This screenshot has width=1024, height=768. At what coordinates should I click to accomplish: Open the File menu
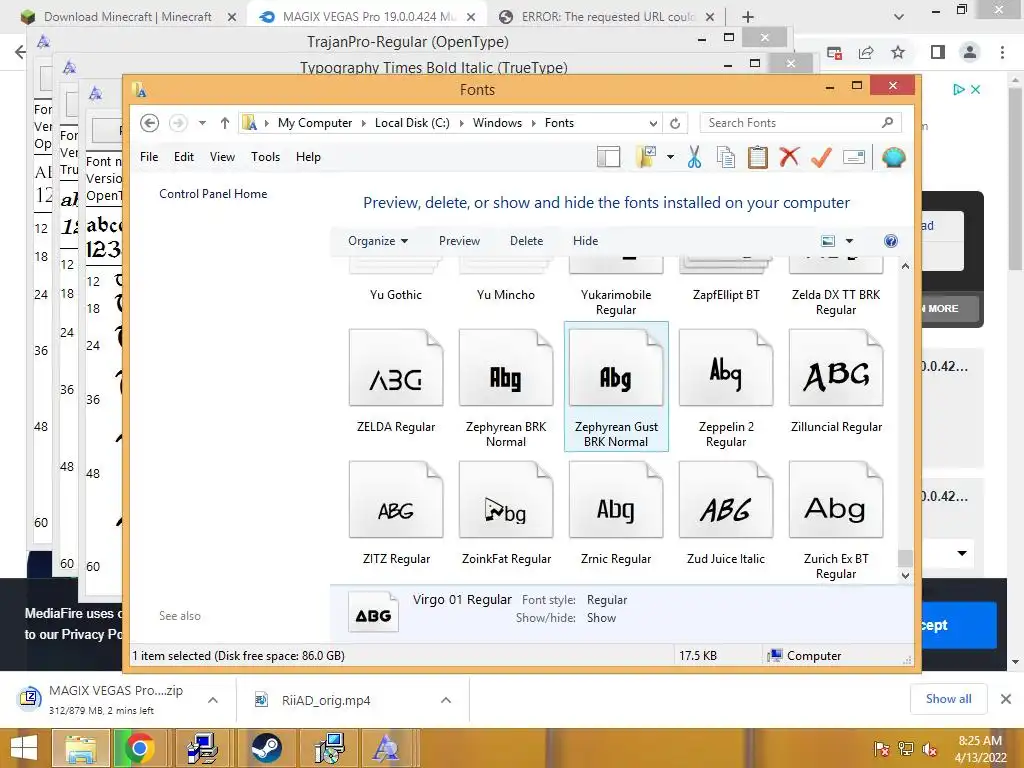tap(149, 157)
